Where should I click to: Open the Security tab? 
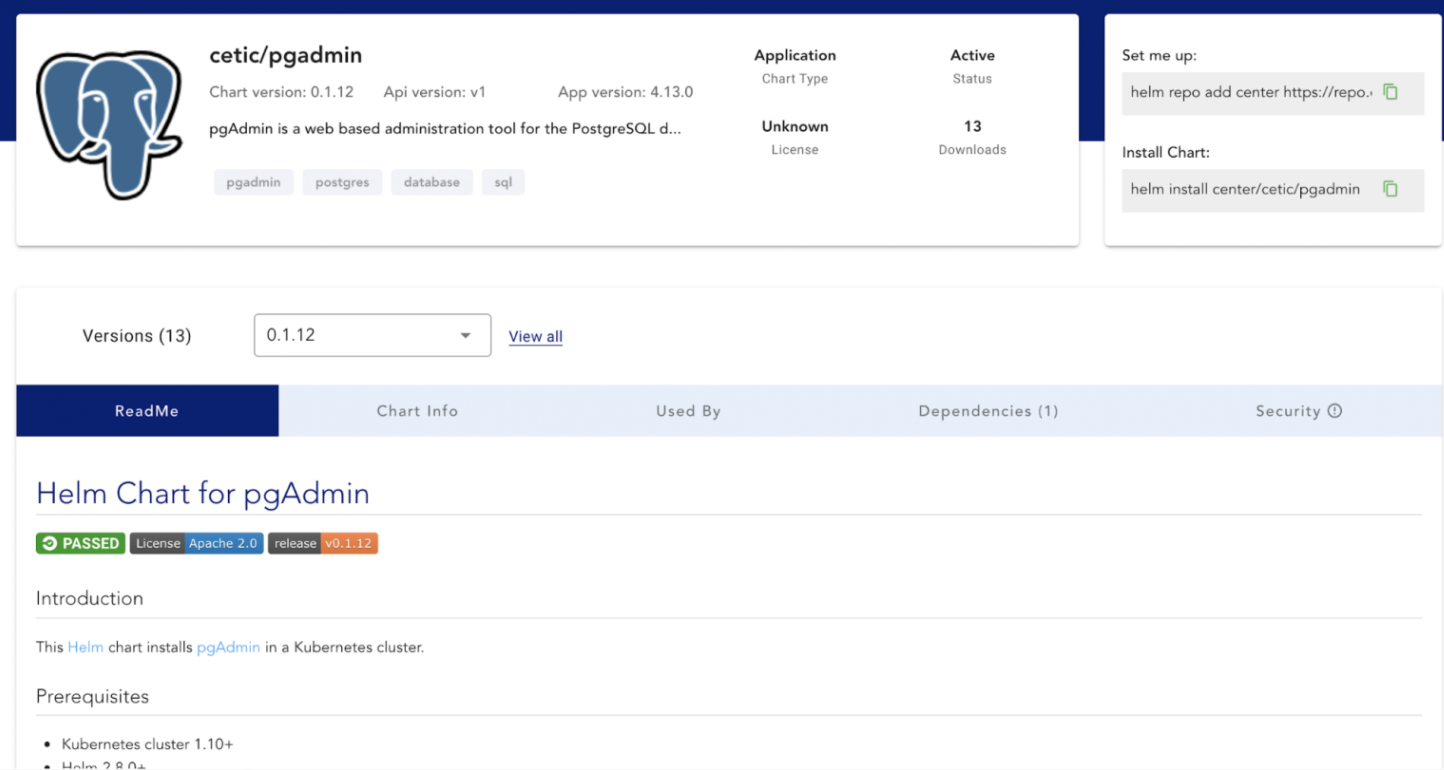tap(1298, 411)
